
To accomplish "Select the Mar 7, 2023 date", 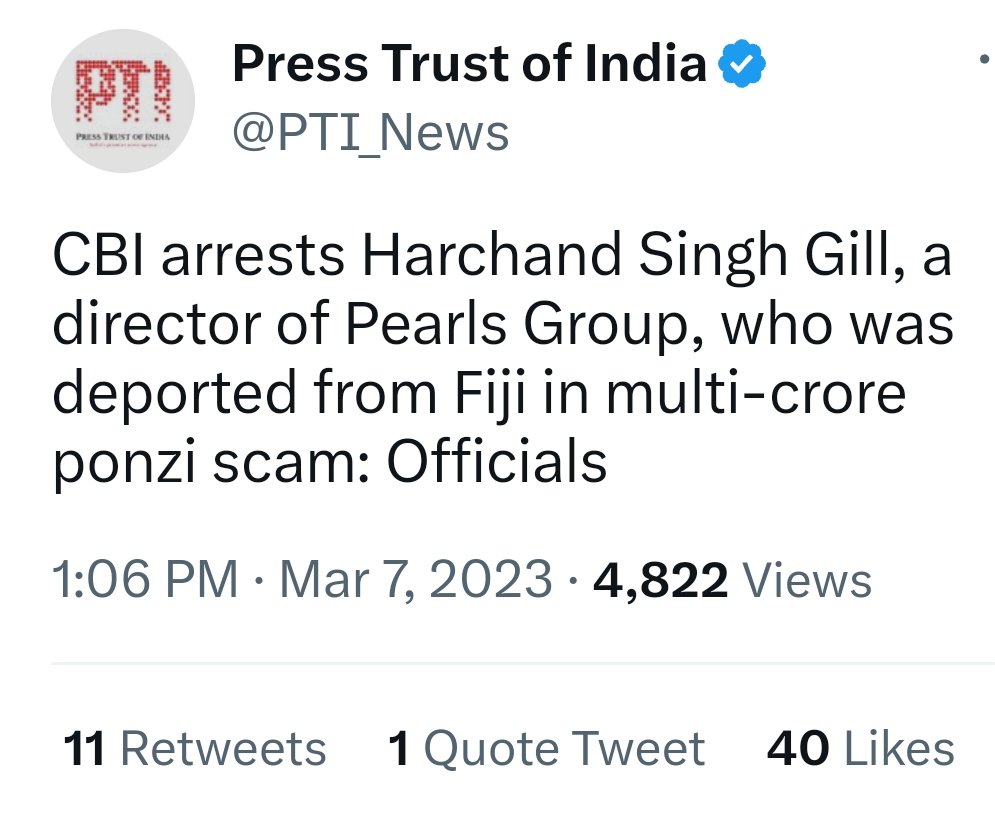I will click(x=414, y=580).
